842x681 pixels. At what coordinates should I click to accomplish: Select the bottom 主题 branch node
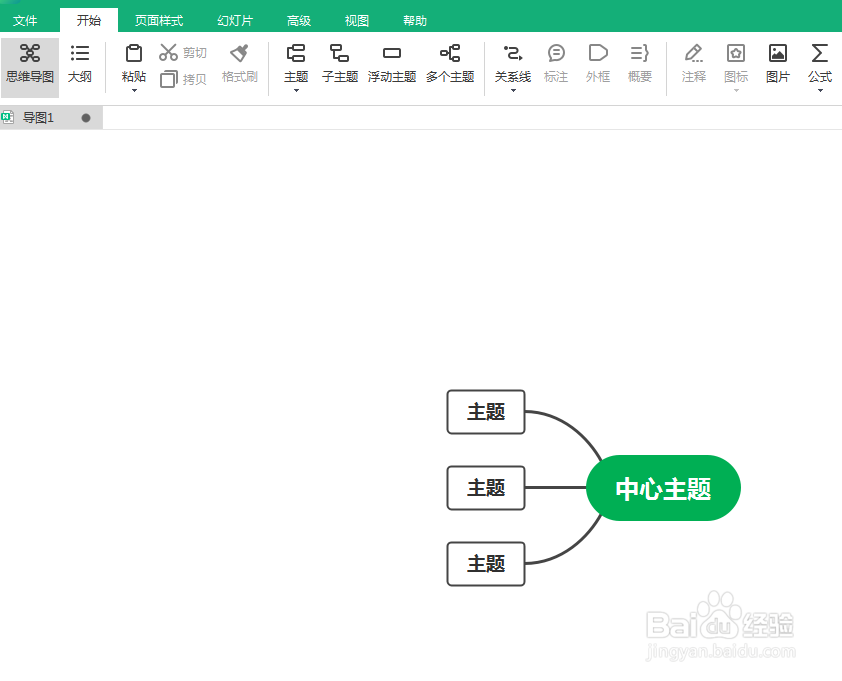pos(486,563)
